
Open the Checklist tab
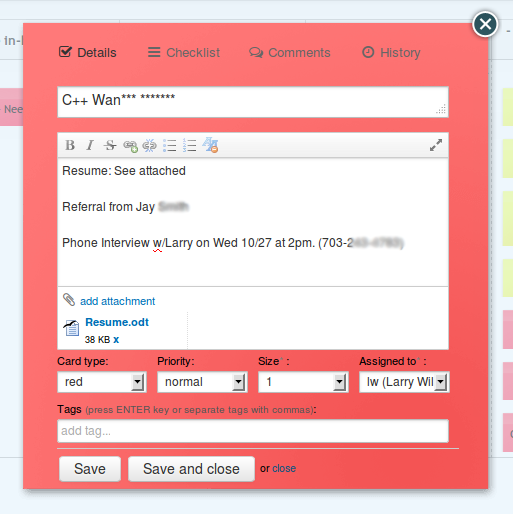[184, 52]
